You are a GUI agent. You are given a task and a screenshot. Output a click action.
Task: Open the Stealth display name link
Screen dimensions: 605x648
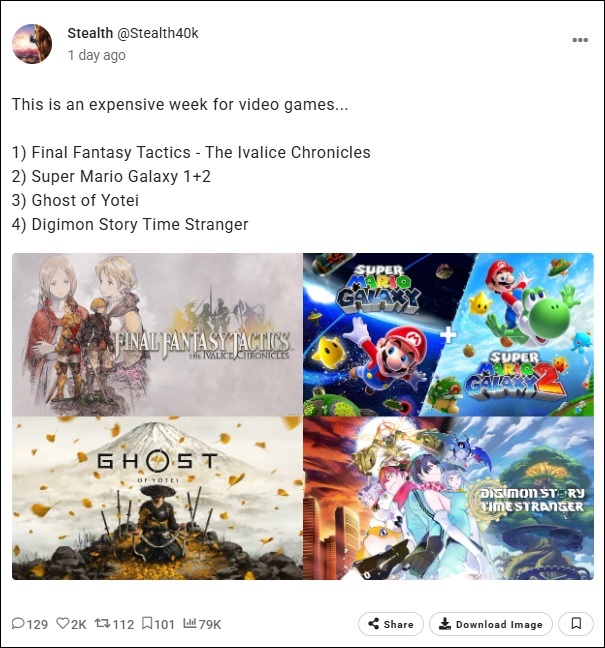[90, 33]
